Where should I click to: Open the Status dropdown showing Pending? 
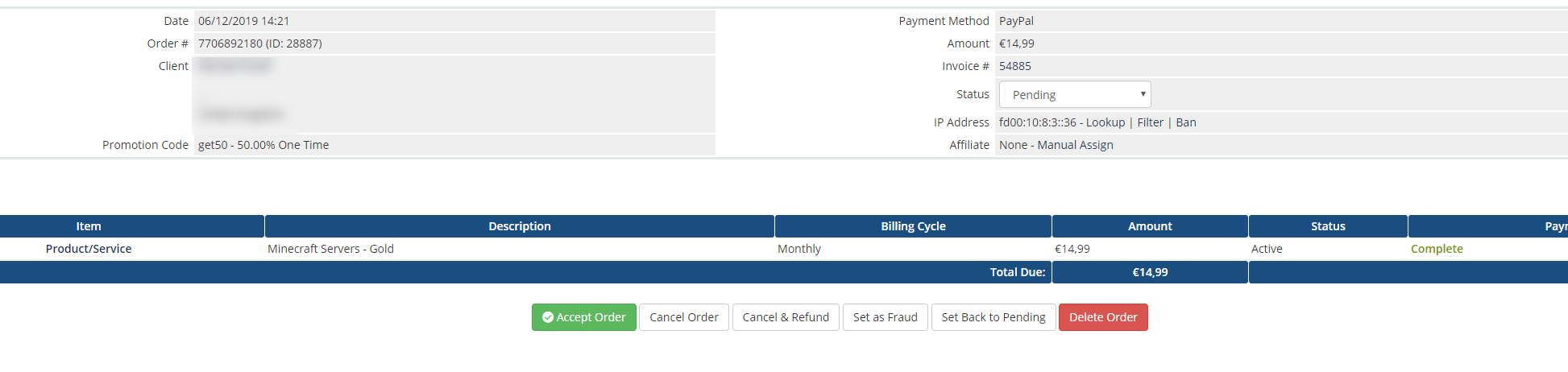1074,95
